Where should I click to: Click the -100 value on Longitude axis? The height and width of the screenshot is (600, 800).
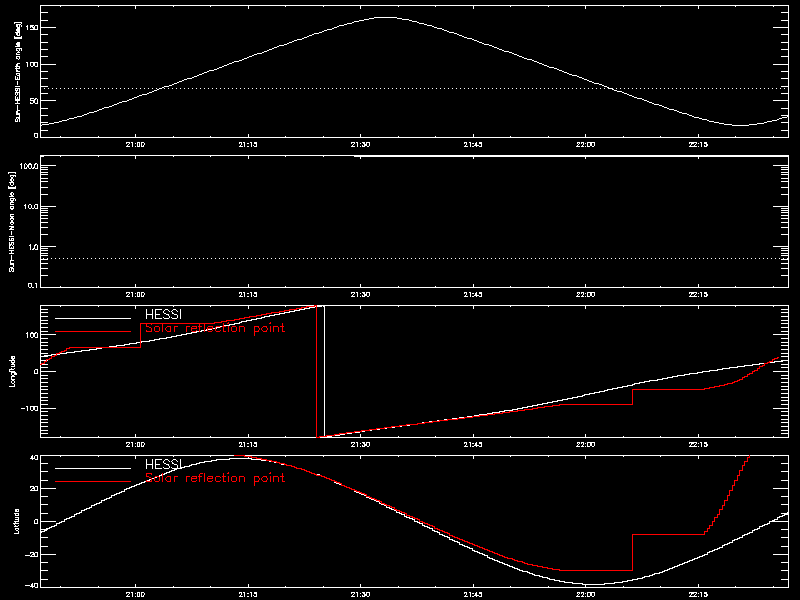(30, 408)
